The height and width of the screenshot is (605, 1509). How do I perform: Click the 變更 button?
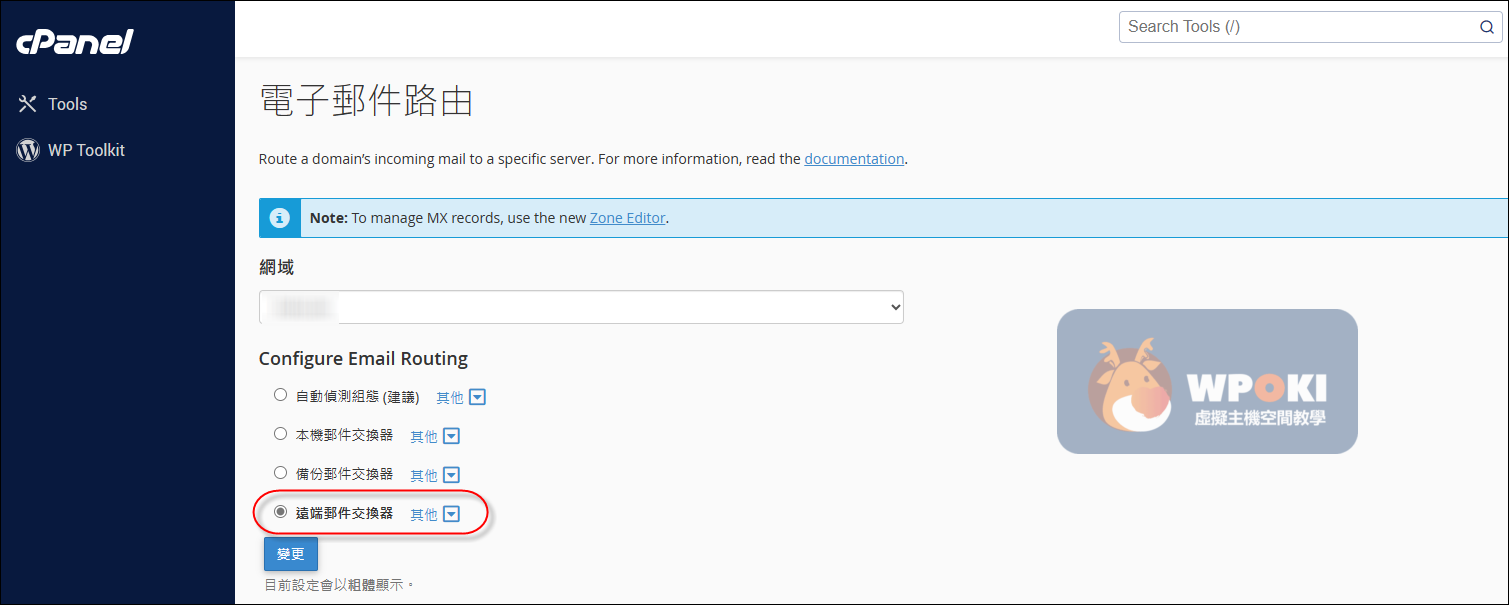(291, 554)
